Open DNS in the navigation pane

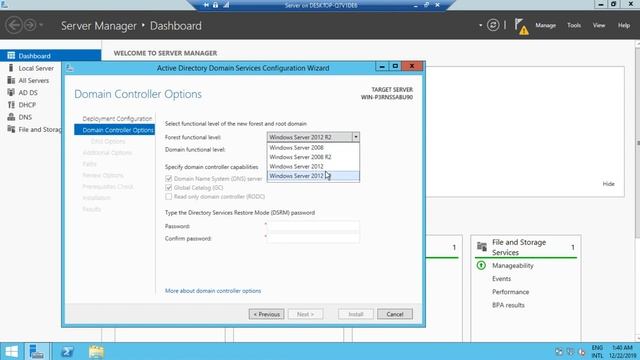[x=25, y=117]
